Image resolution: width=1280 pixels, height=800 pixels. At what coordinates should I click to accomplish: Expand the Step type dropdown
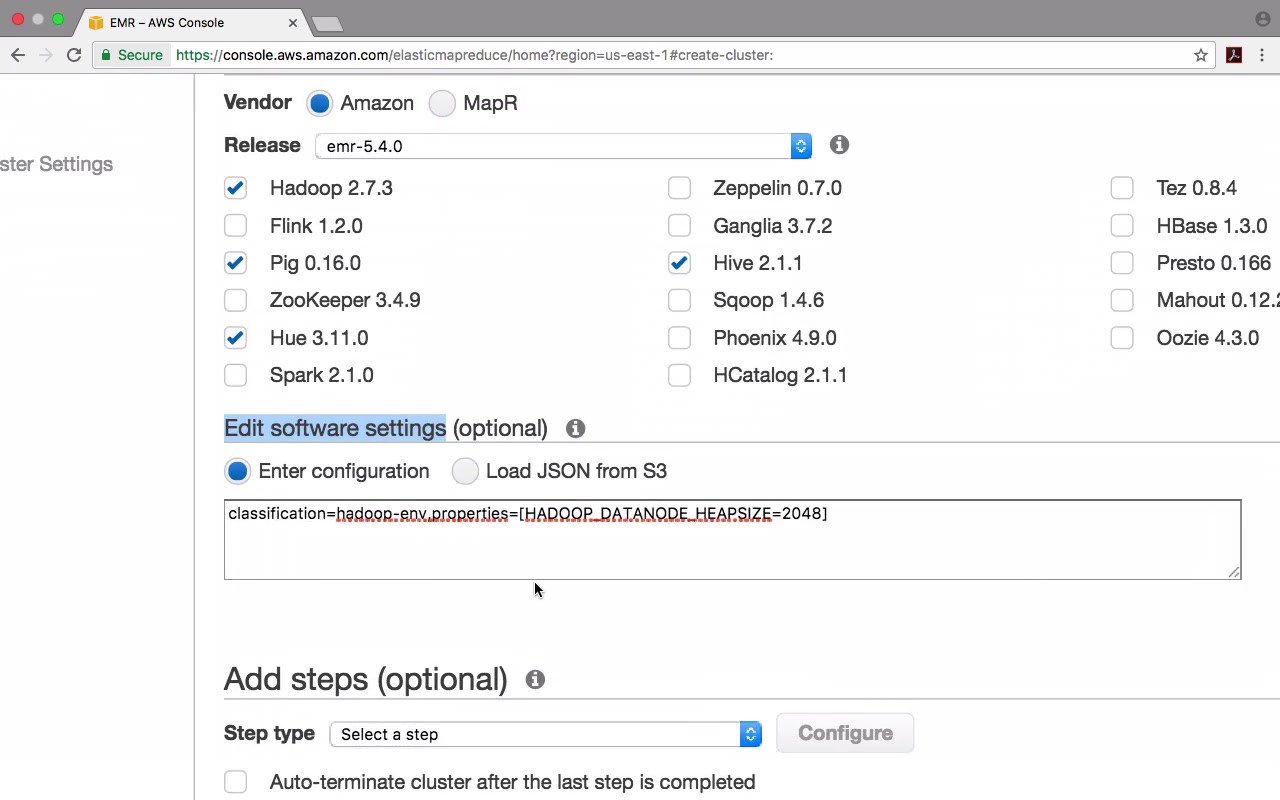pos(545,734)
